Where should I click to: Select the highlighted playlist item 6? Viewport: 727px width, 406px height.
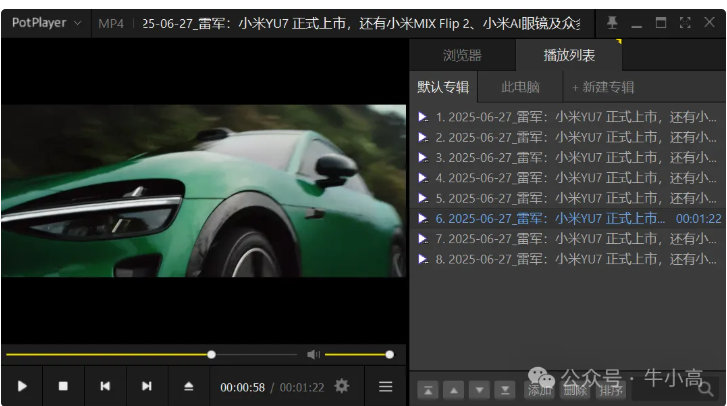[x=567, y=218]
